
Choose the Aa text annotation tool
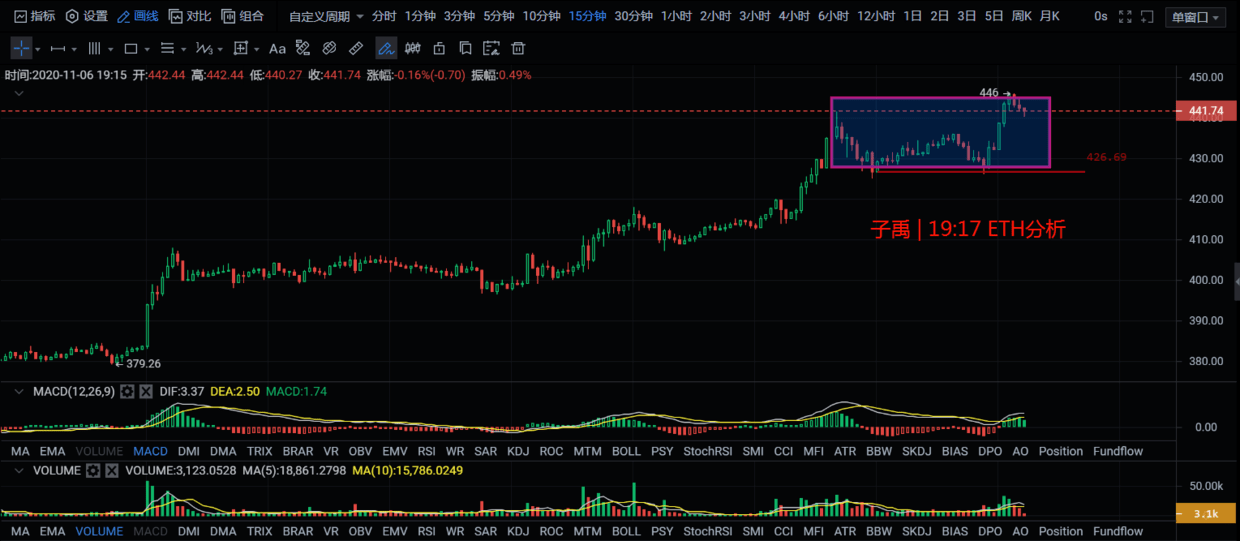point(277,48)
